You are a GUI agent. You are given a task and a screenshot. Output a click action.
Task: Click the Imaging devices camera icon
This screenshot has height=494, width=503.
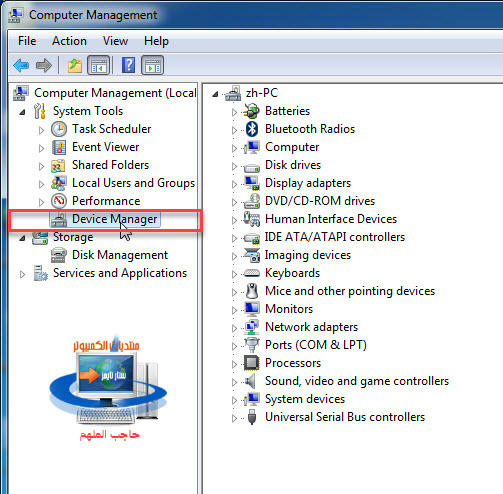click(x=252, y=255)
